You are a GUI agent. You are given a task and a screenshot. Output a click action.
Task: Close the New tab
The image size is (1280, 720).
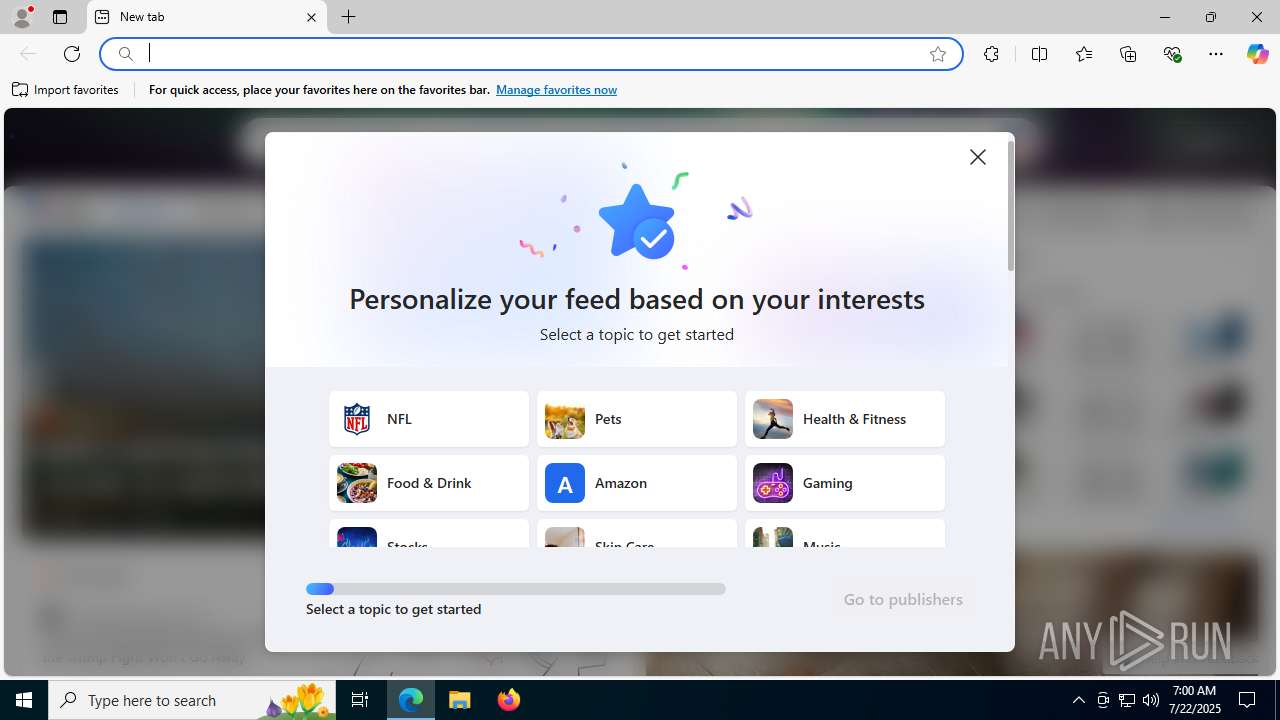(x=311, y=17)
